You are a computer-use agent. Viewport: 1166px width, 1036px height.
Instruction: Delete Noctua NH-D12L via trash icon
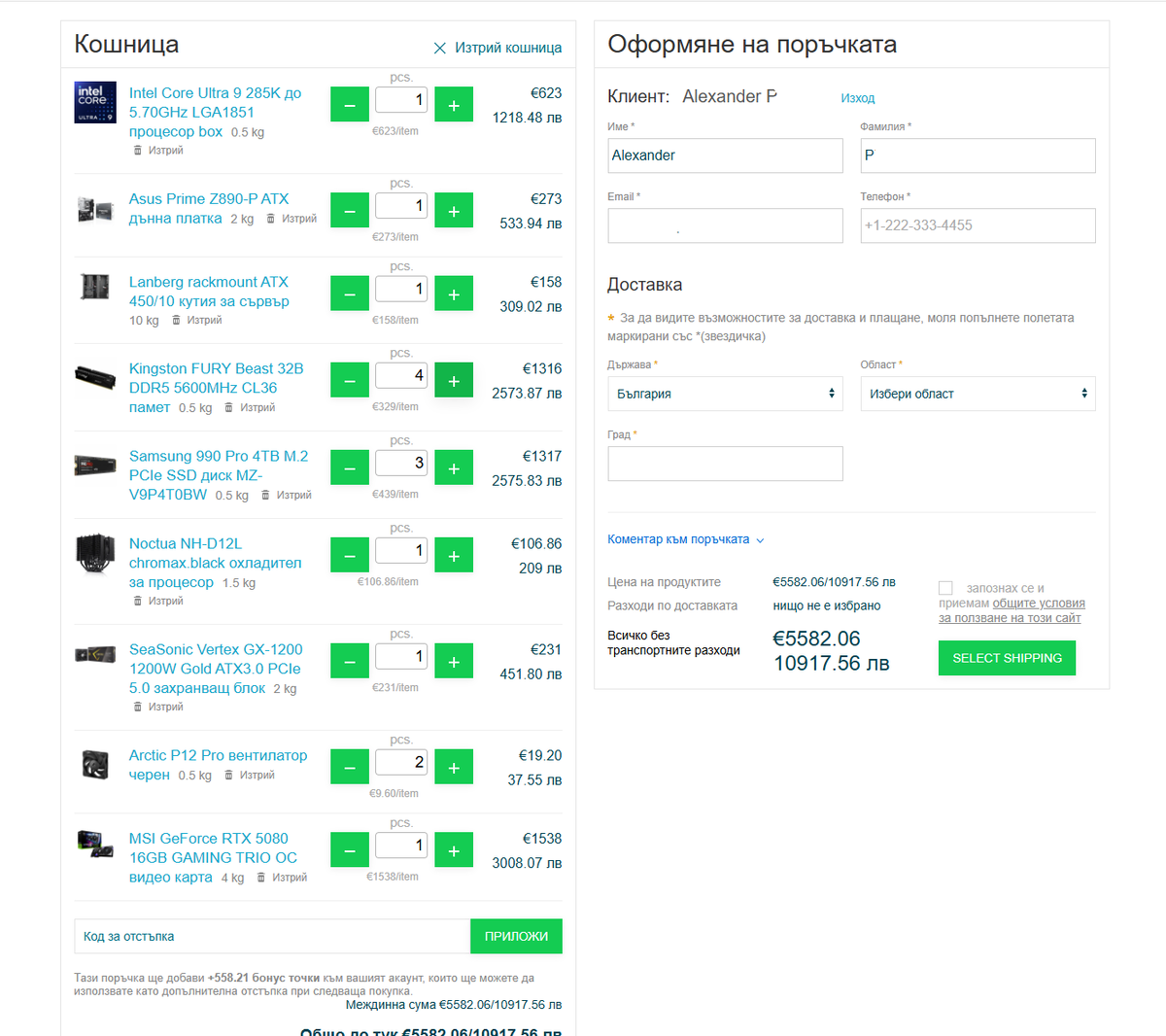pos(138,601)
